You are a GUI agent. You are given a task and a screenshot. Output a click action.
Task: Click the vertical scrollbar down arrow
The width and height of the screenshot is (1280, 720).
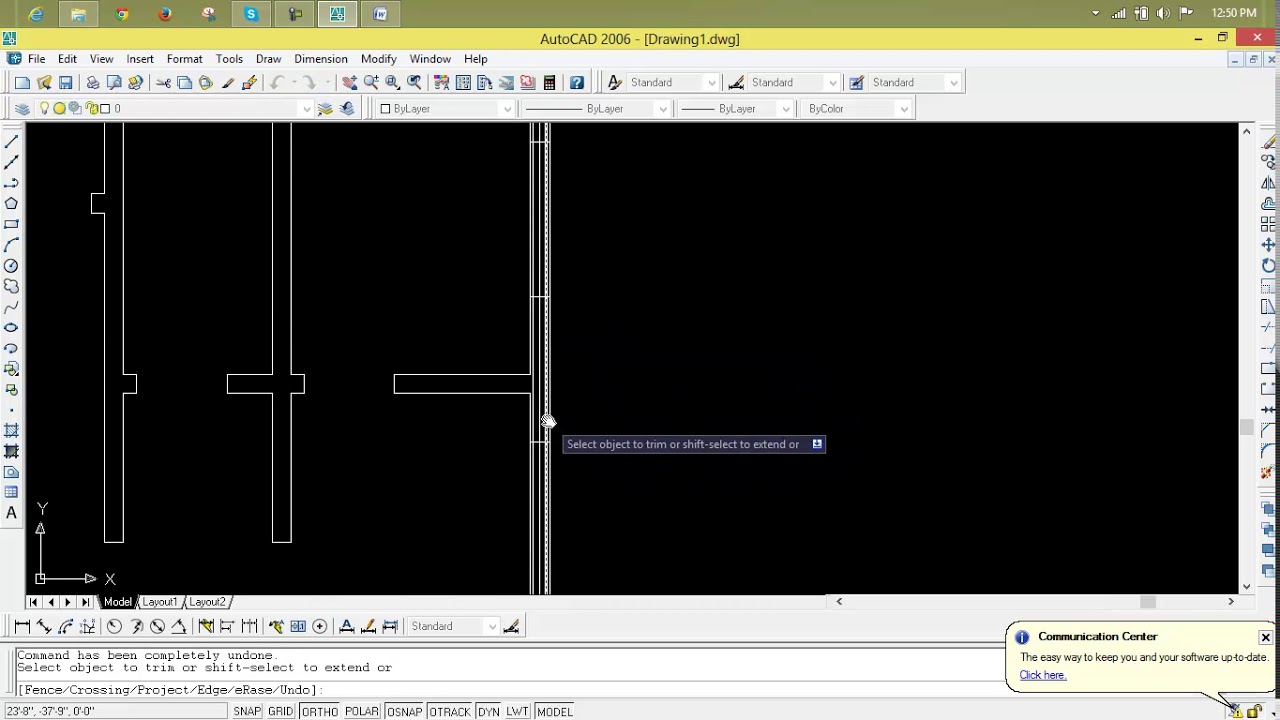1246,587
